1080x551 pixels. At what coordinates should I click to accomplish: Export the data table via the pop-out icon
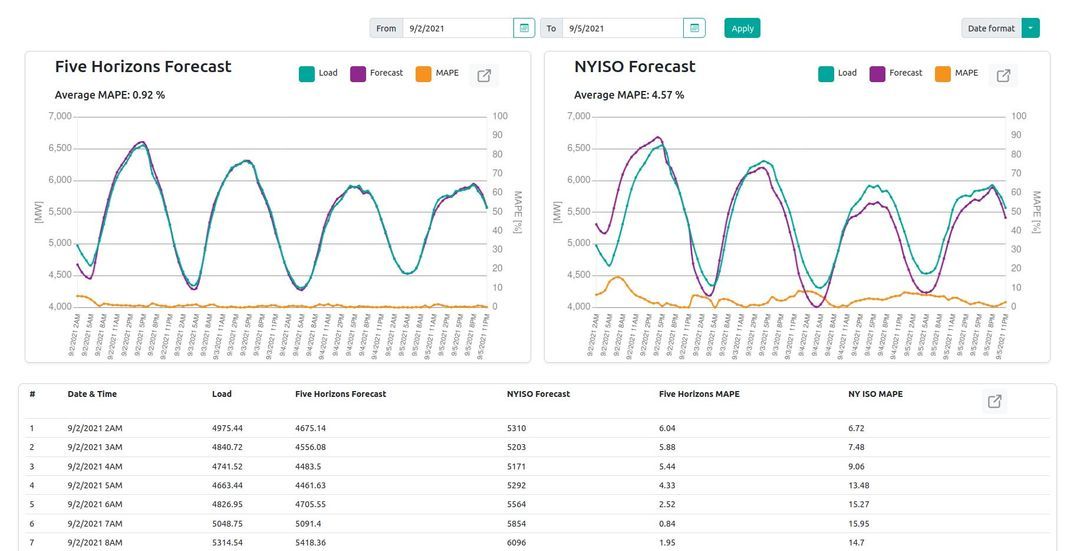click(995, 402)
